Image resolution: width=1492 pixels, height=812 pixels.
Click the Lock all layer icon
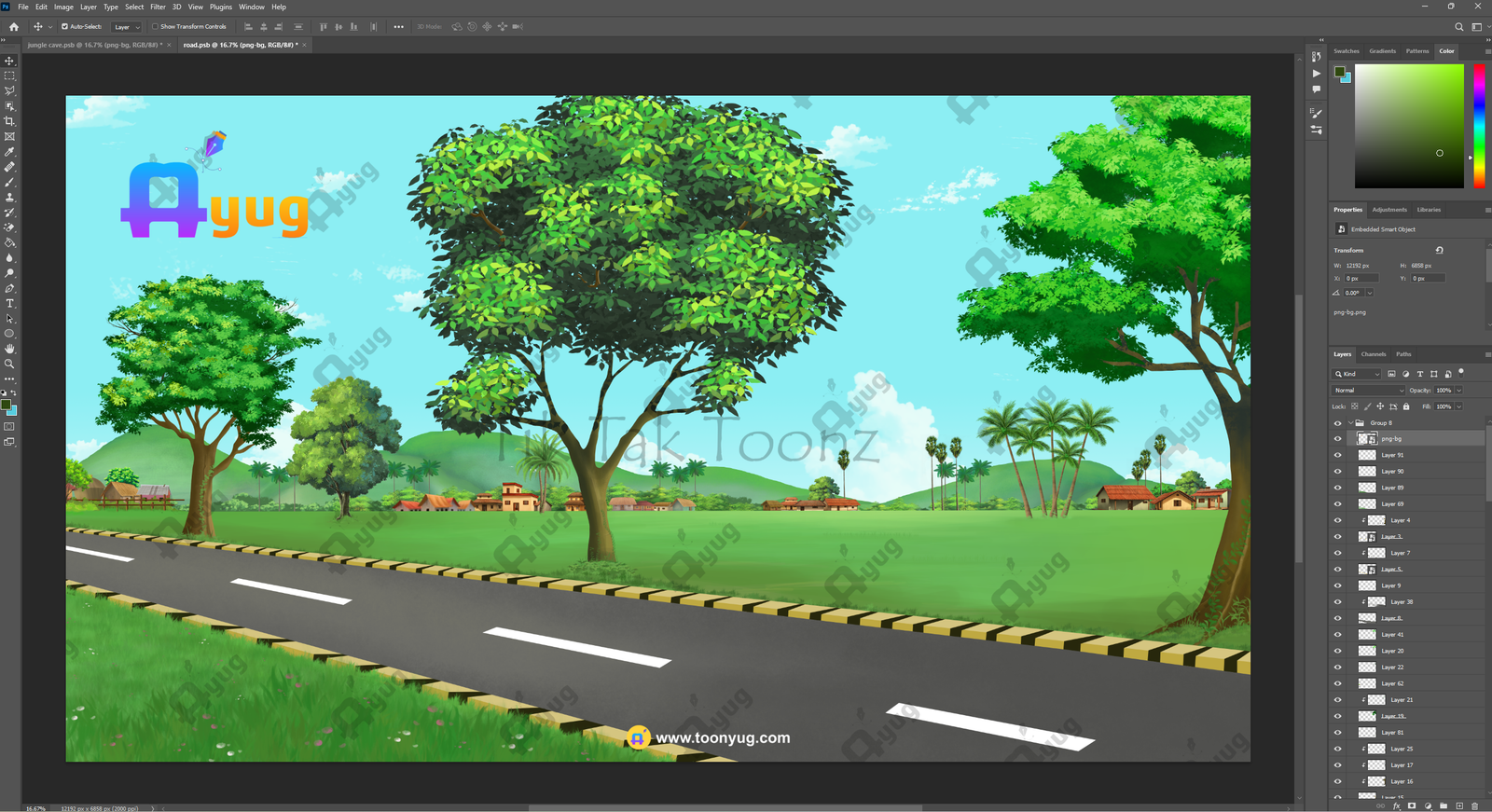1406,406
